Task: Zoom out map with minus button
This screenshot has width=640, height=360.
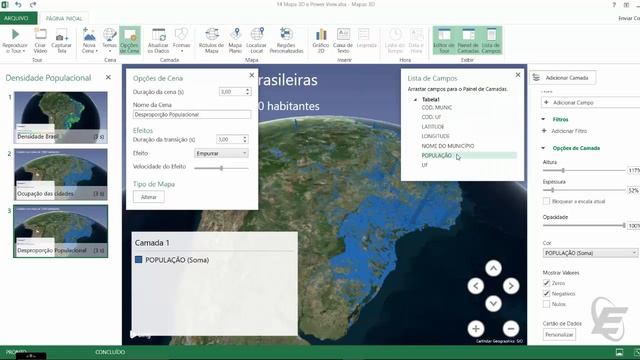Action: click(511, 328)
